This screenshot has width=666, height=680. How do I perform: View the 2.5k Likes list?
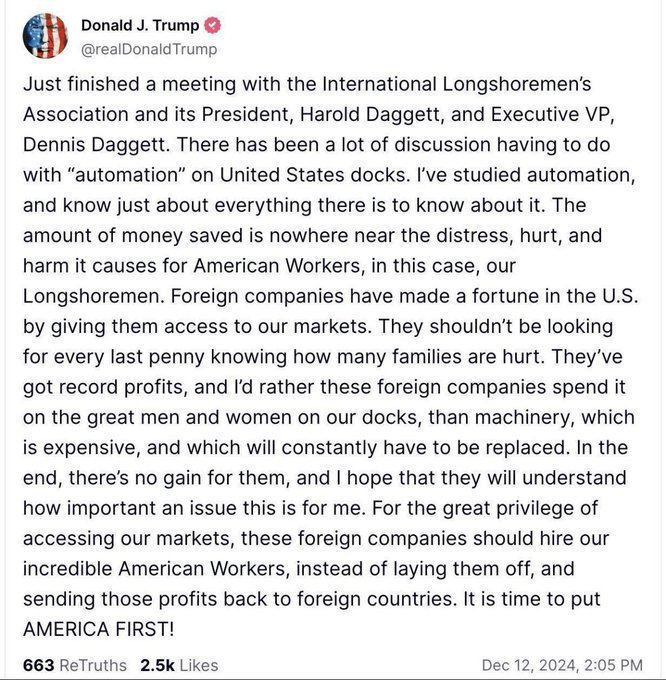[179, 665]
